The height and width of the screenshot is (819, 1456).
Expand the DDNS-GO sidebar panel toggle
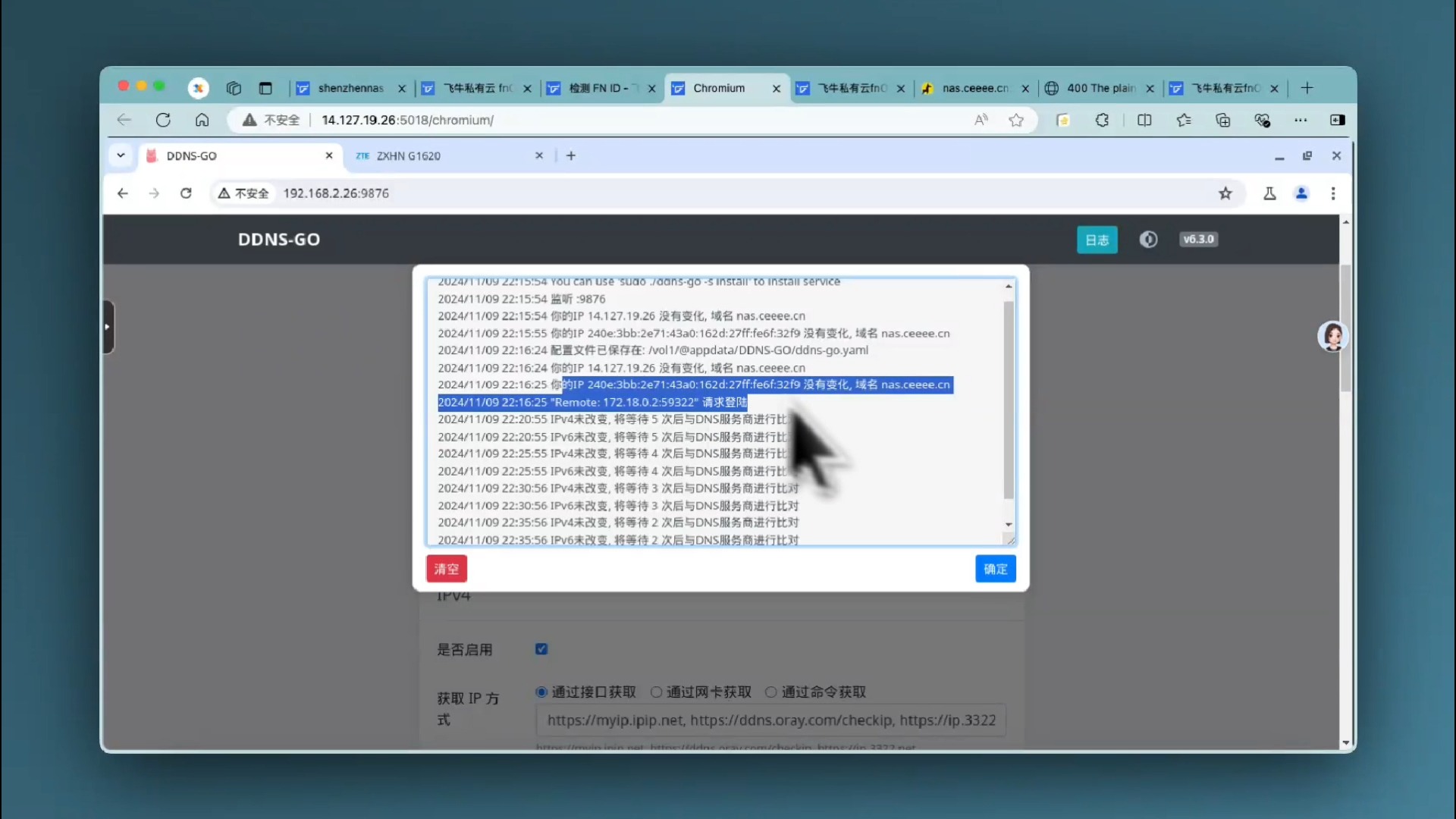108,328
